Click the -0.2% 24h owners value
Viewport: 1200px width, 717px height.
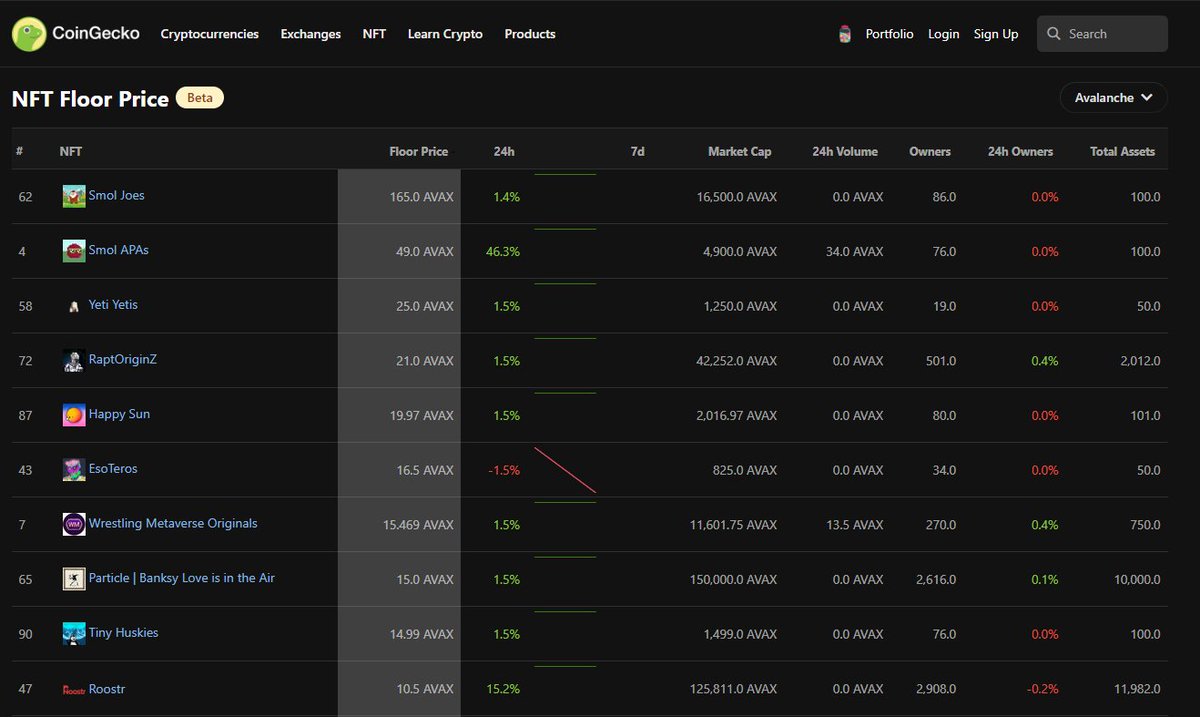pos(1043,689)
